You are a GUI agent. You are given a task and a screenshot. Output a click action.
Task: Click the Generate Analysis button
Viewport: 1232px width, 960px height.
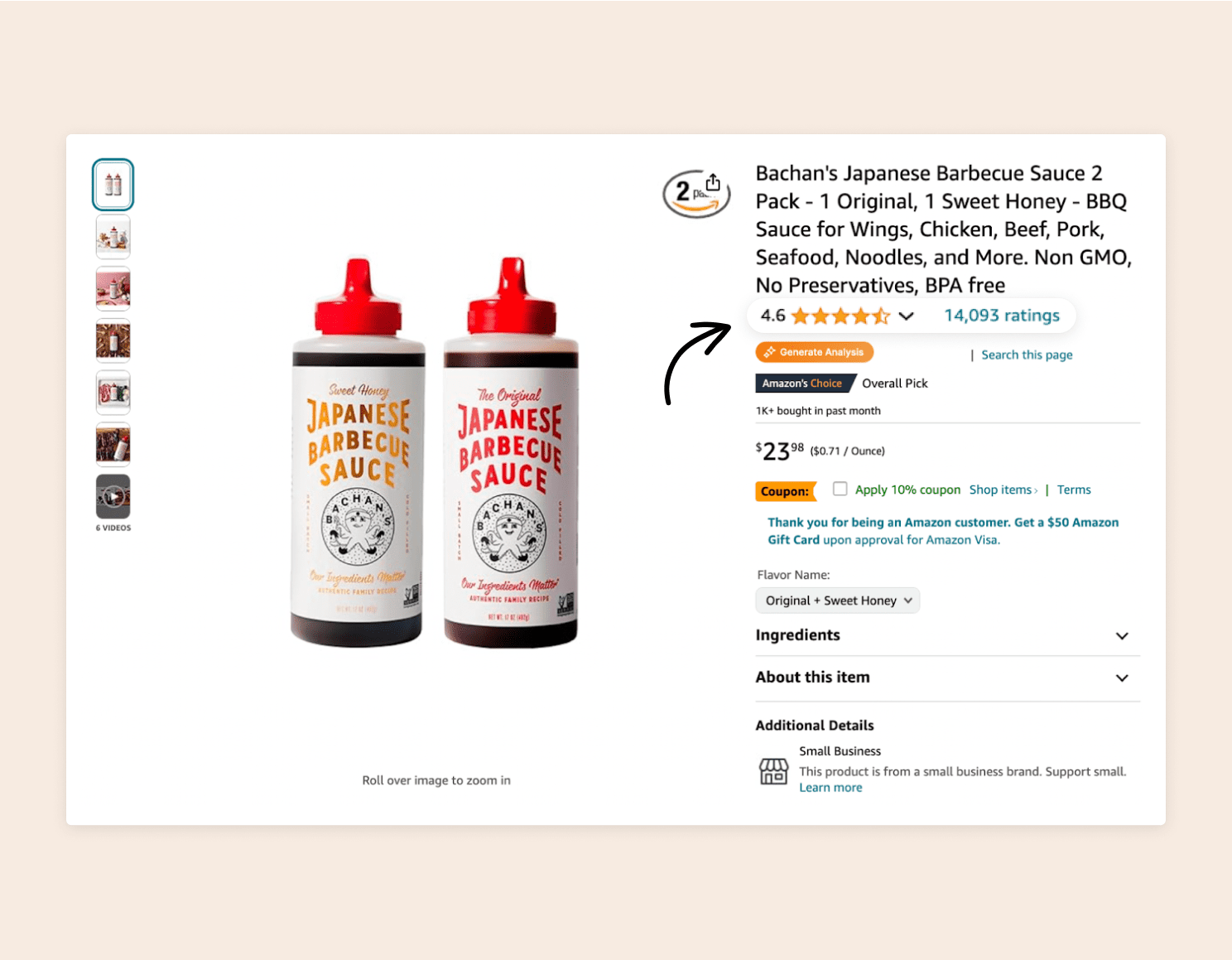pos(814,352)
